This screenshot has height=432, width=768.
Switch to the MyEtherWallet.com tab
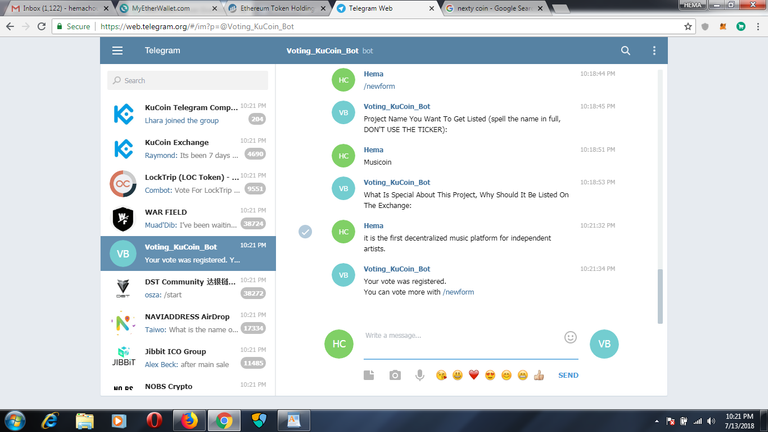click(168, 8)
